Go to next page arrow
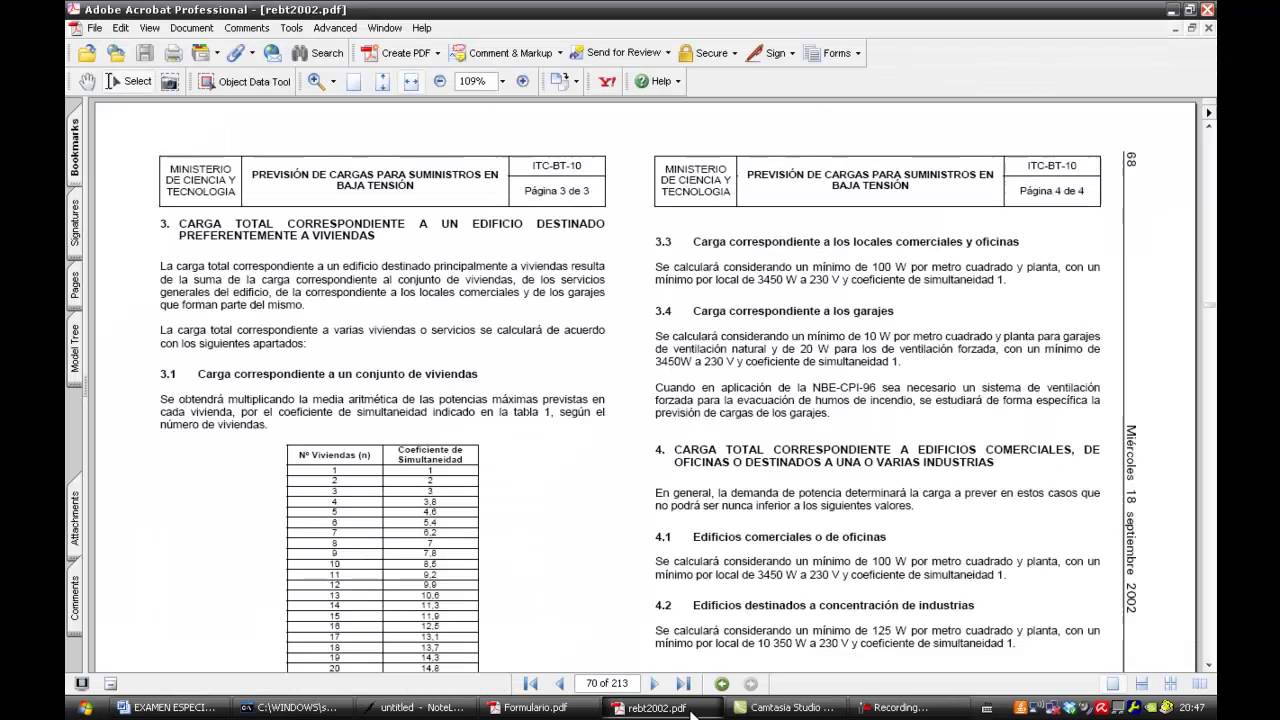The image size is (1280, 720). [655, 684]
